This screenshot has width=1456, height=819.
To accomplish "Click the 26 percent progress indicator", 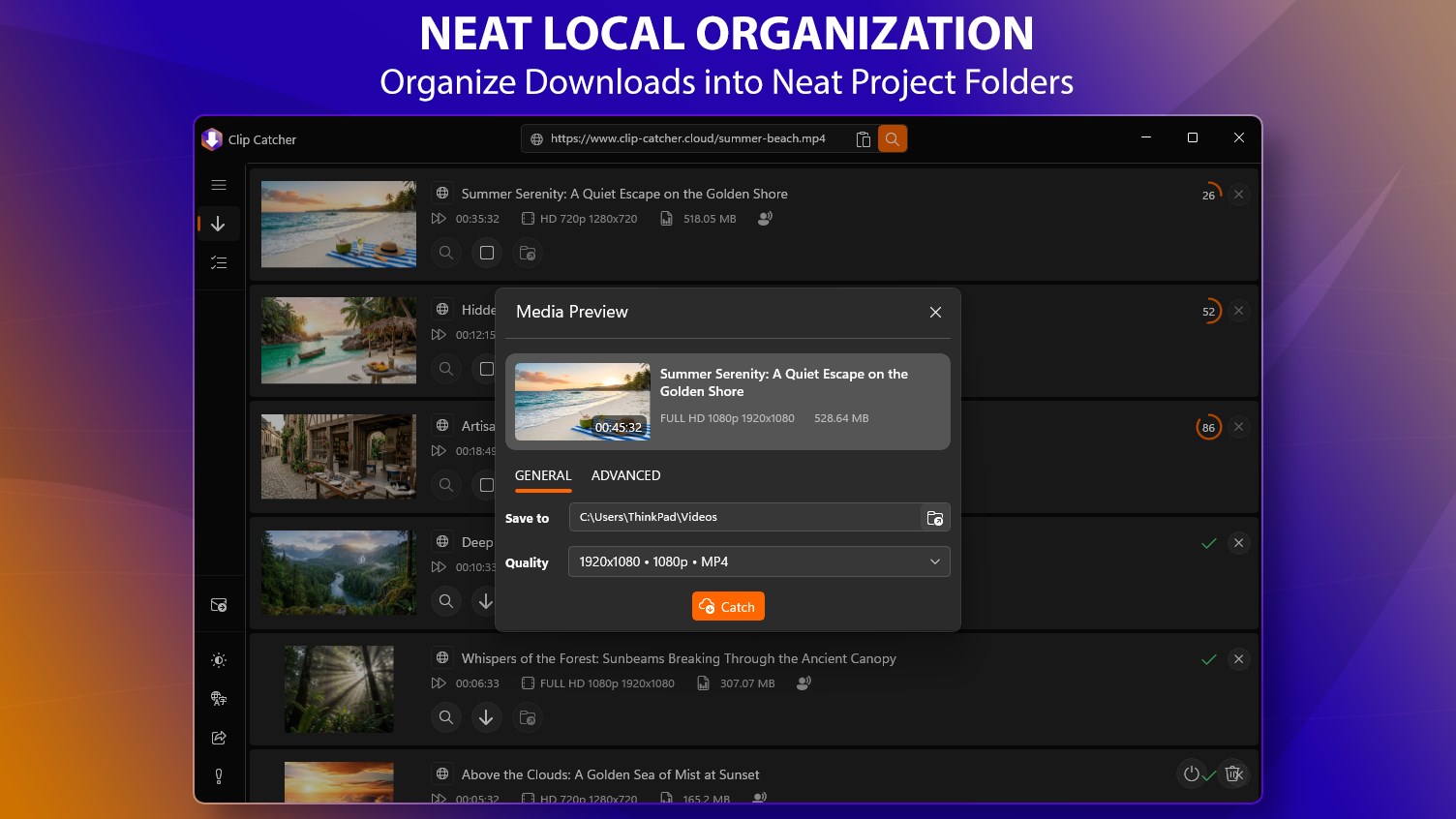I will (1209, 195).
